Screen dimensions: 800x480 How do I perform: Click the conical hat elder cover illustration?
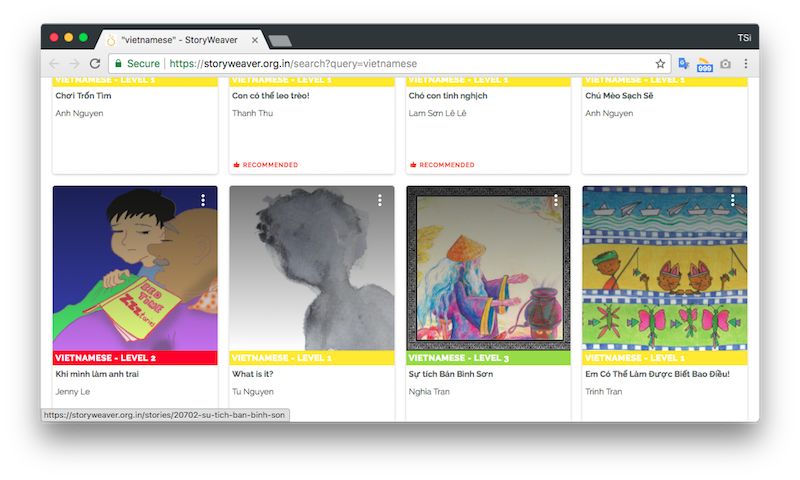(x=488, y=268)
